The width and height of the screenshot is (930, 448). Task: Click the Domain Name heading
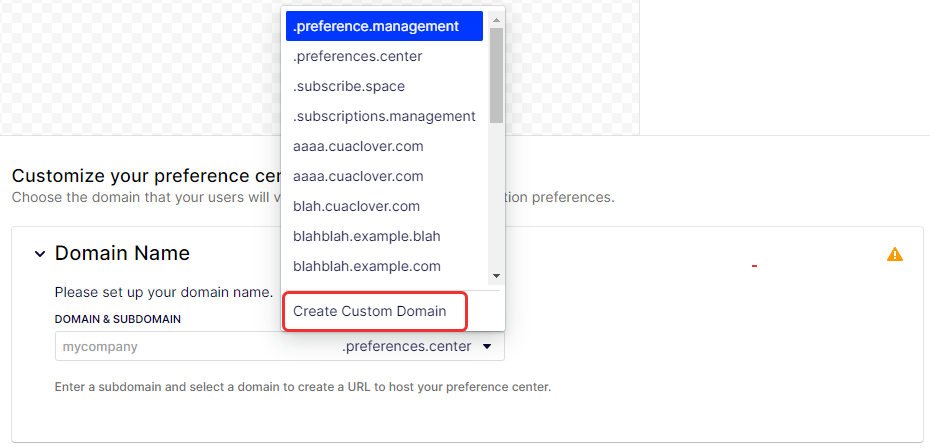click(x=122, y=253)
